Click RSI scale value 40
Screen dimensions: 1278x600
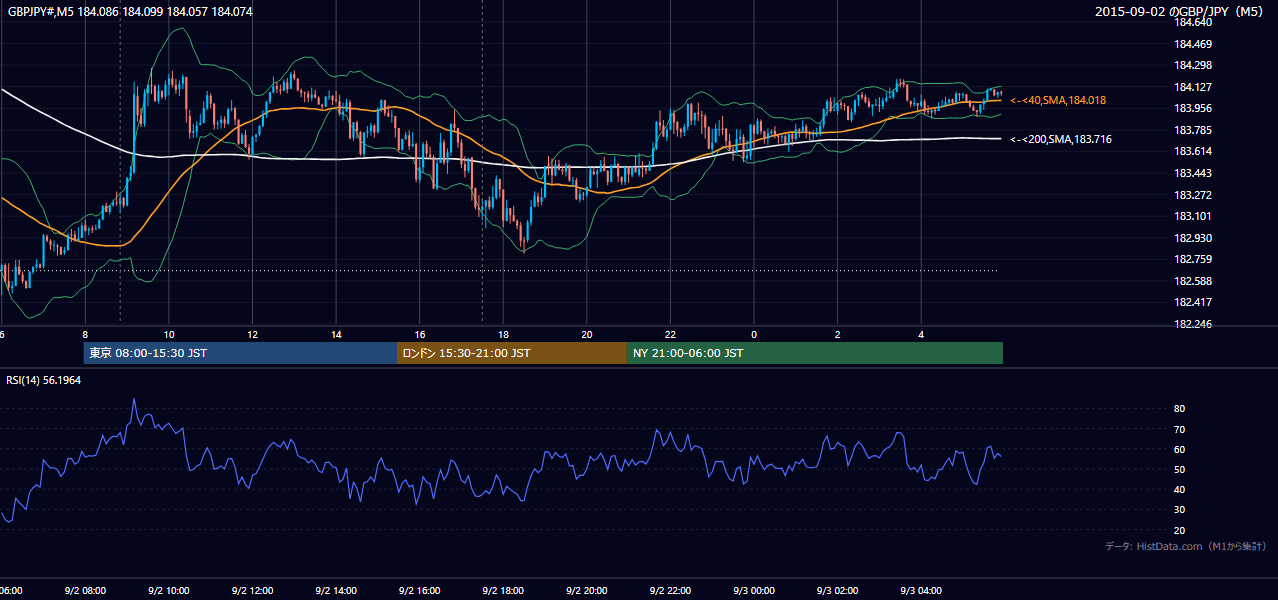1179,489
